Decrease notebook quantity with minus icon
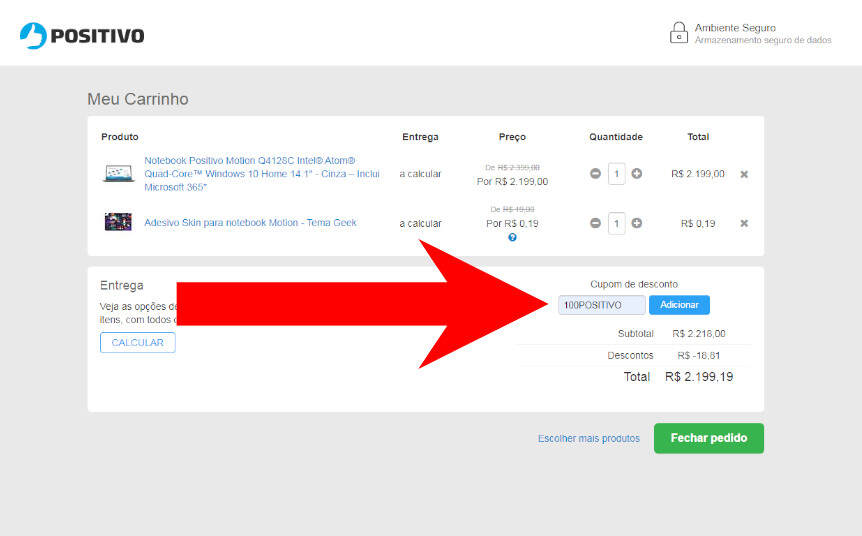The image size is (862, 536). click(x=596, y=174)
